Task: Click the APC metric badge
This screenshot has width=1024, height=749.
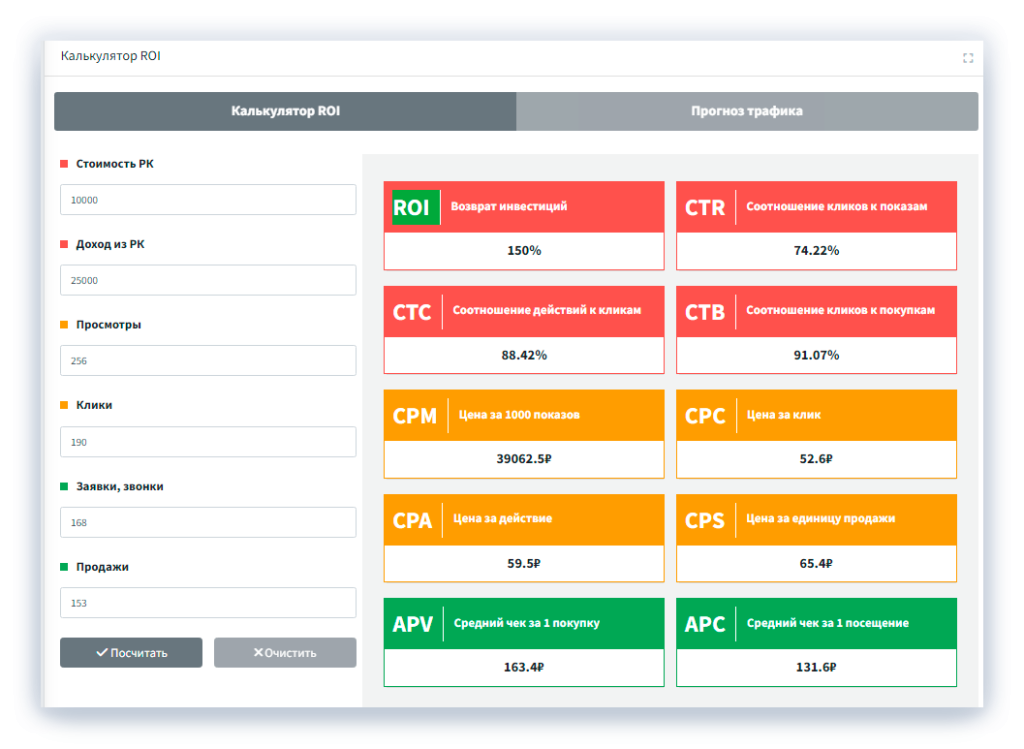Action: (705, 624)
